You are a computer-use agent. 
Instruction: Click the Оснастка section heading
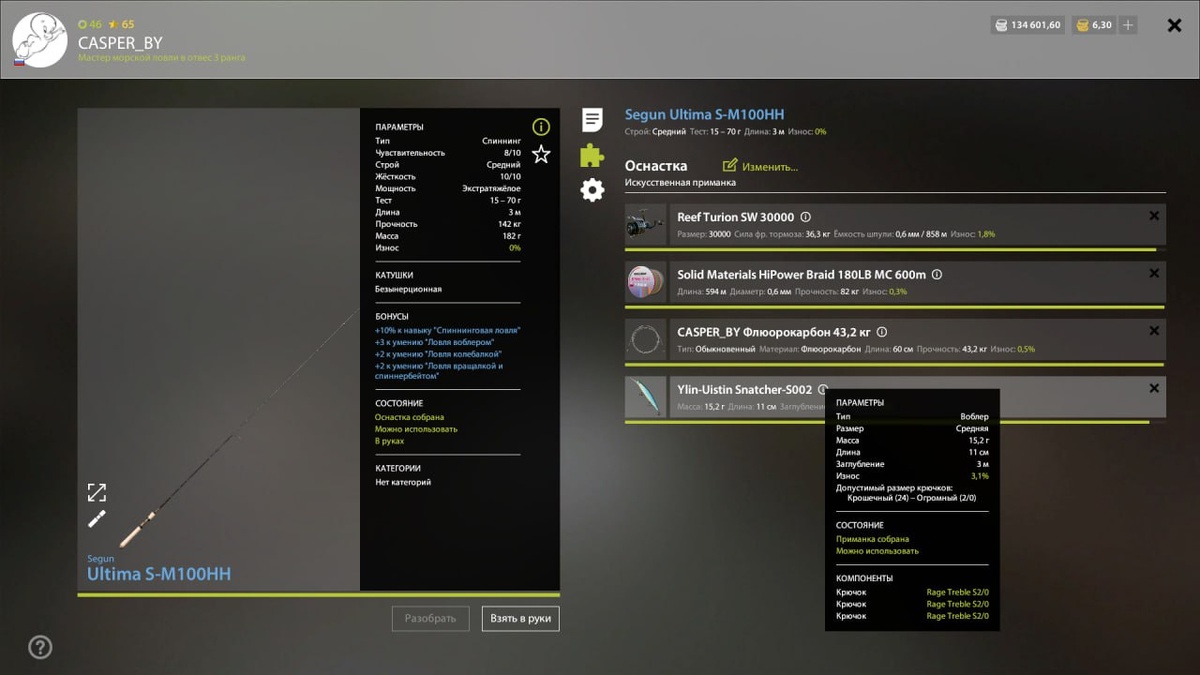(x=656, y=166)
